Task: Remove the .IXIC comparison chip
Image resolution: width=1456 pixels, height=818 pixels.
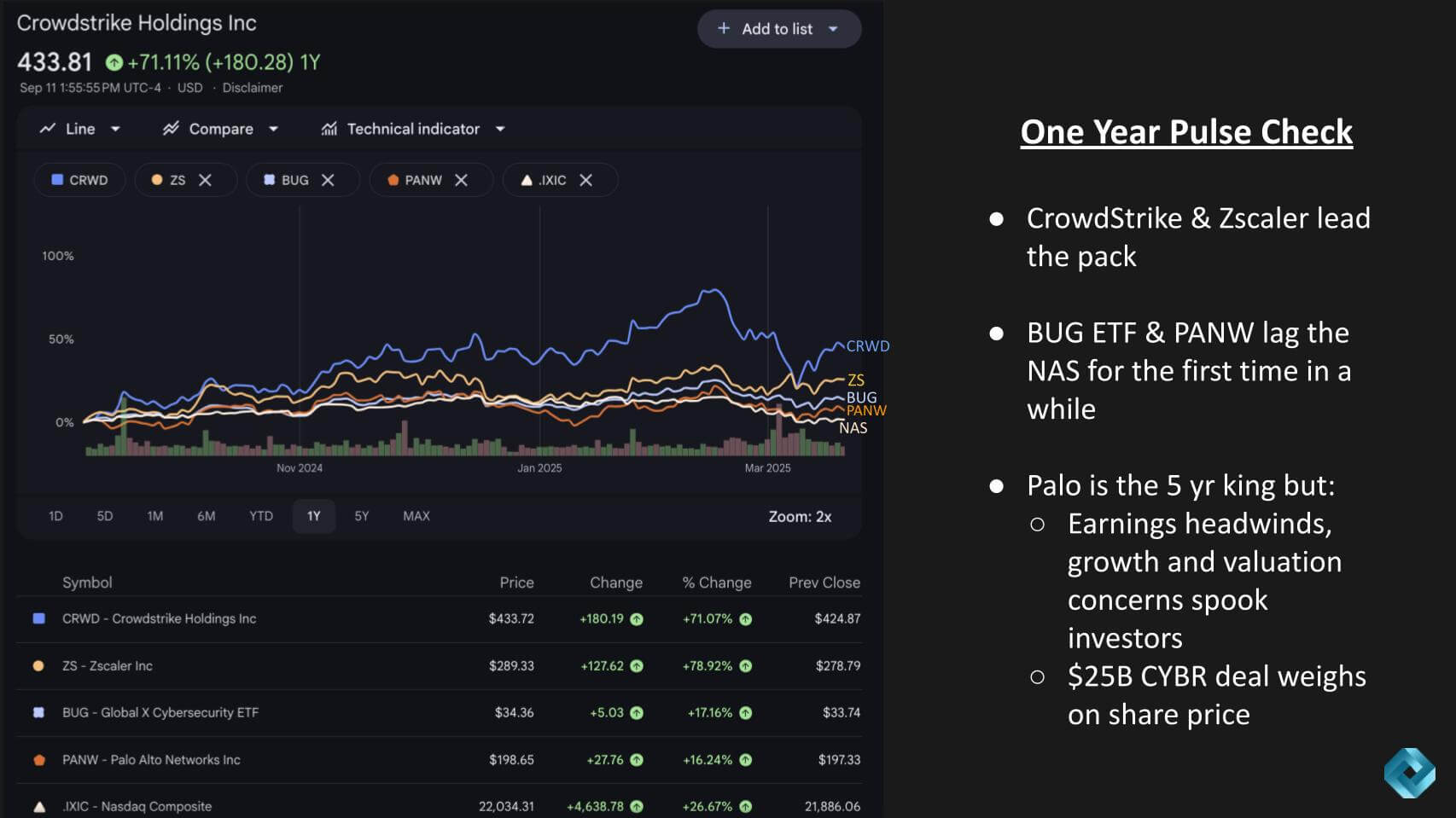Action: [x=585, y=180]
